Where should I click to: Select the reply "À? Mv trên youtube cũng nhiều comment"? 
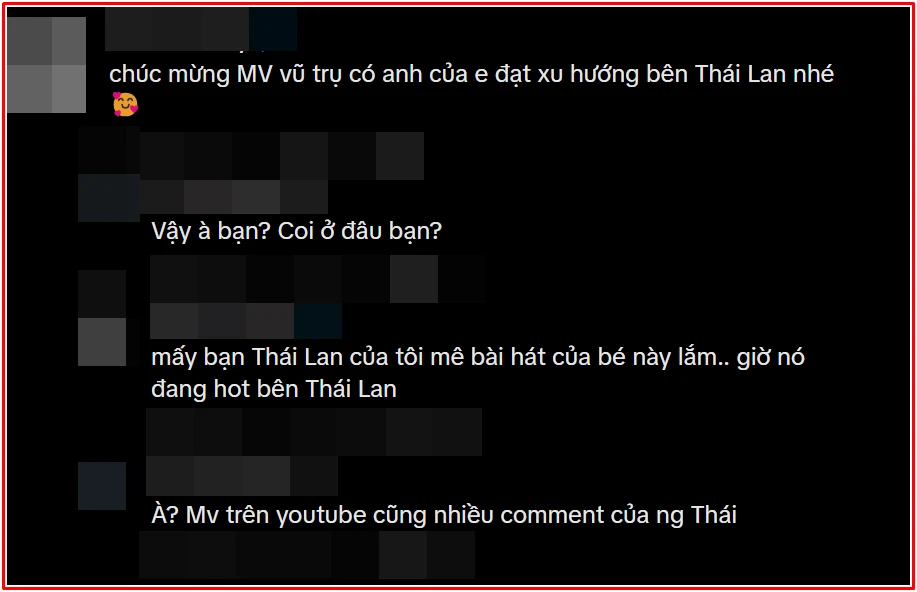444,515
